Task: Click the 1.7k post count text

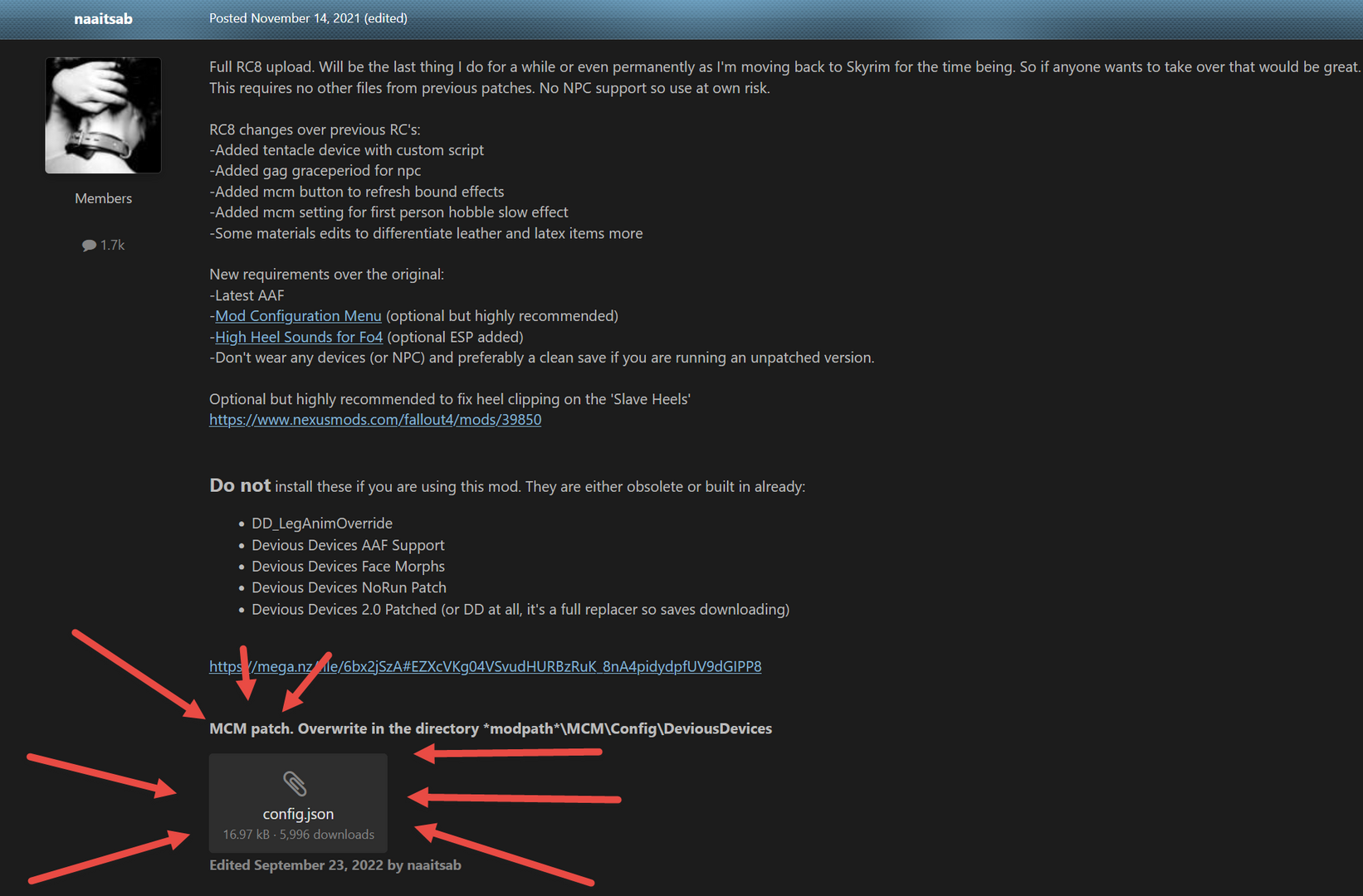Action: coord(112,246)
